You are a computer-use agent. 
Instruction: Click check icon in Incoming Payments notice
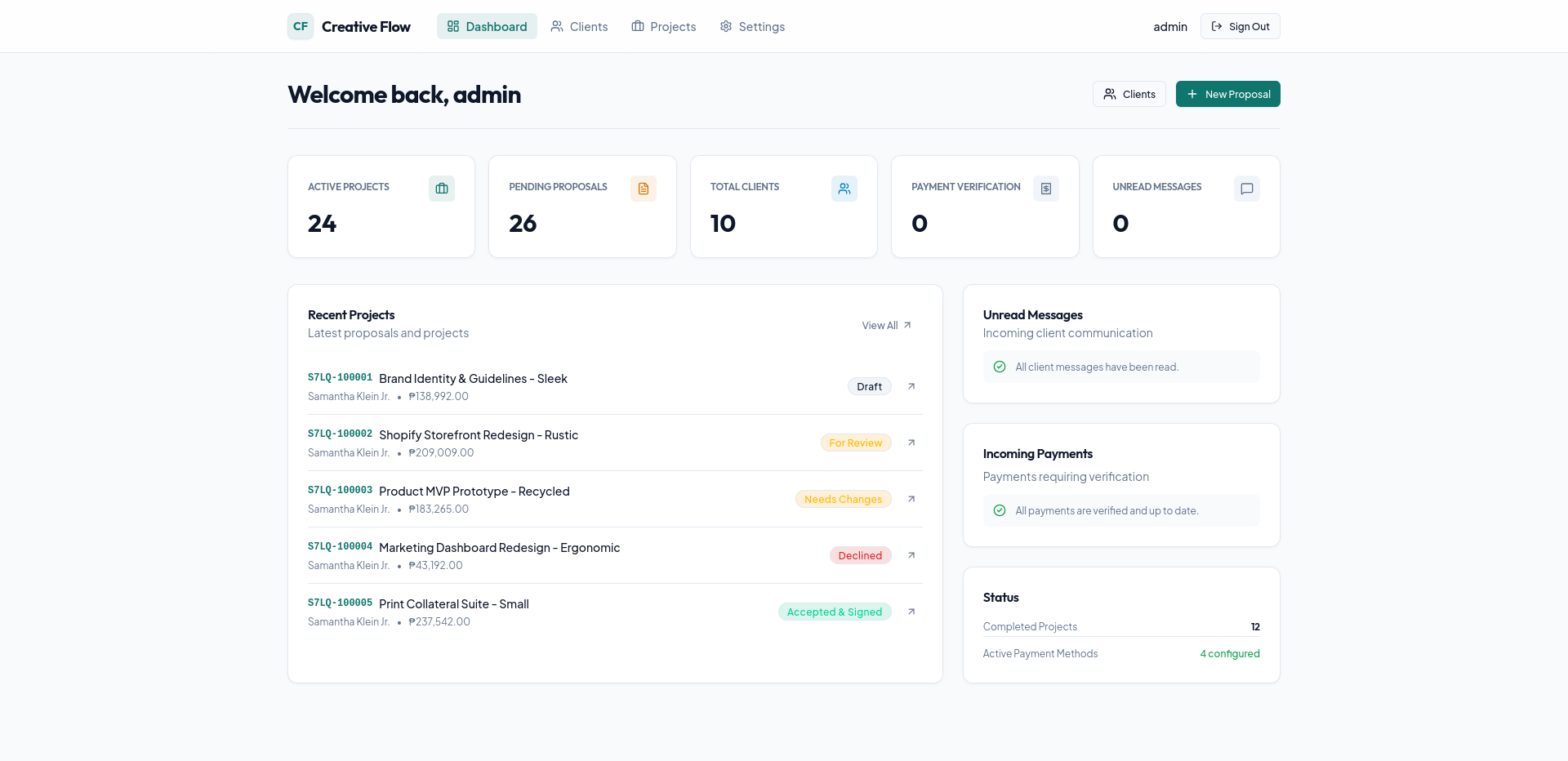tap(1000, 510)
